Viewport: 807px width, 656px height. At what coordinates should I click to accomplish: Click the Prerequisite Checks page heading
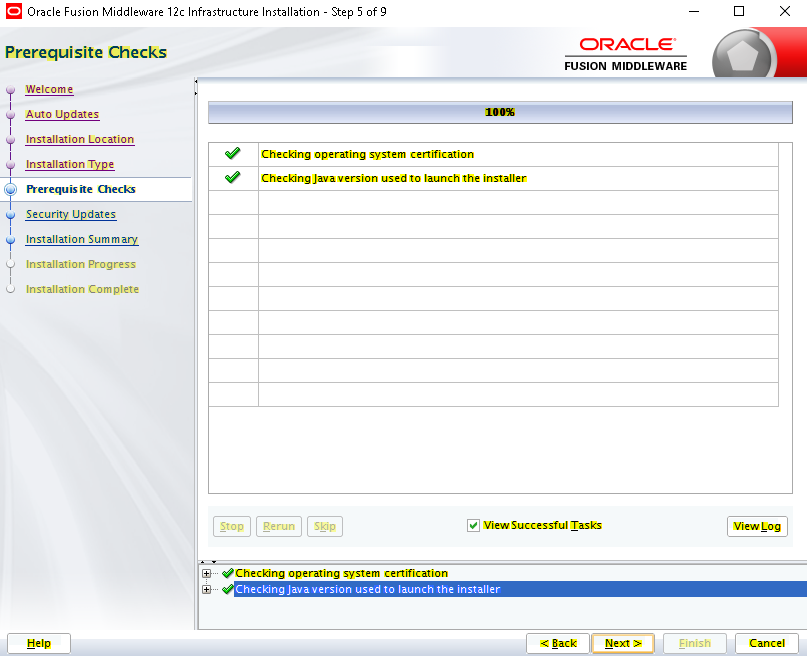(86, 52)
